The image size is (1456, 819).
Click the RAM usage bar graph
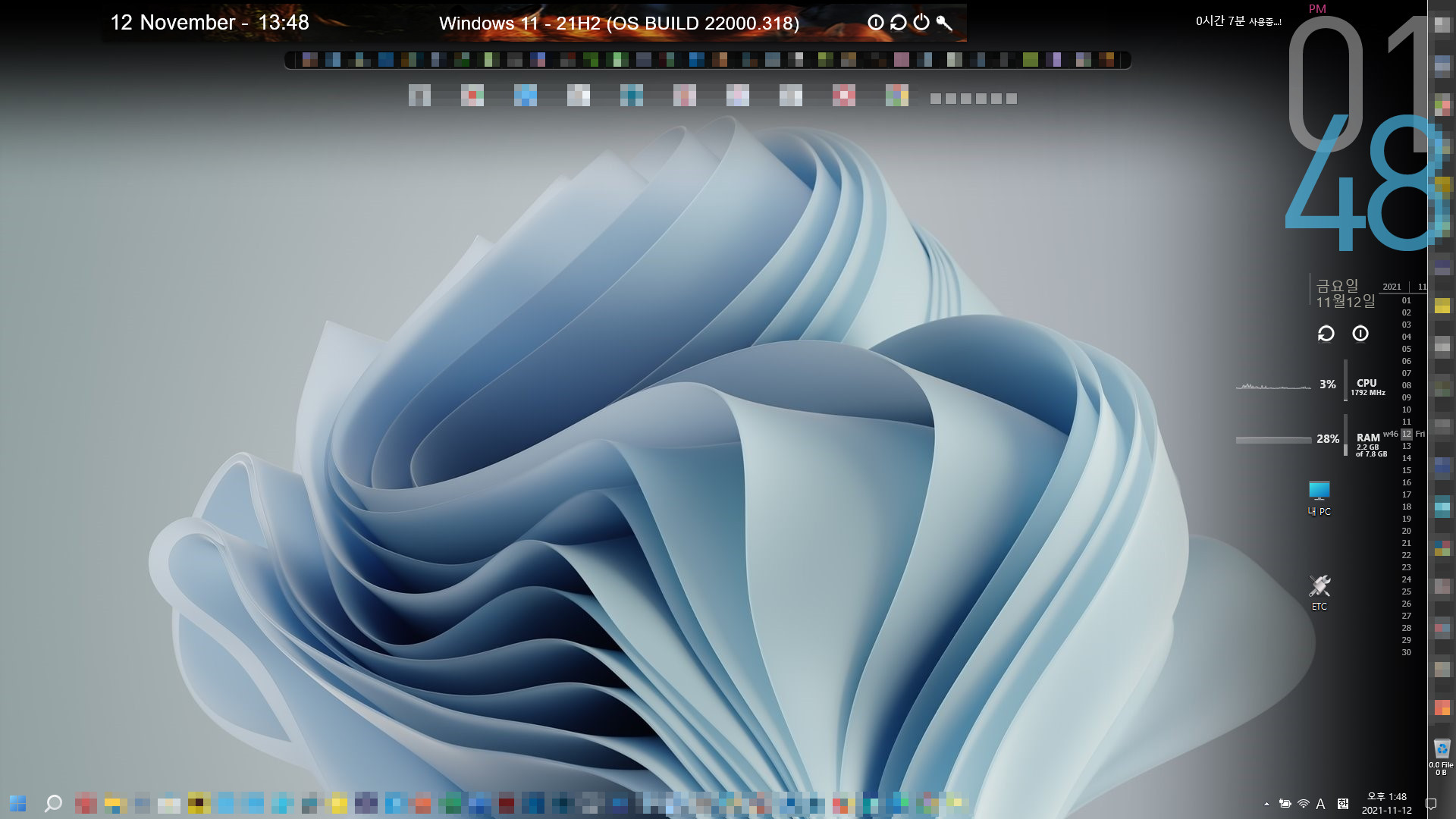pyautogui.click(x=1273, y=440)
